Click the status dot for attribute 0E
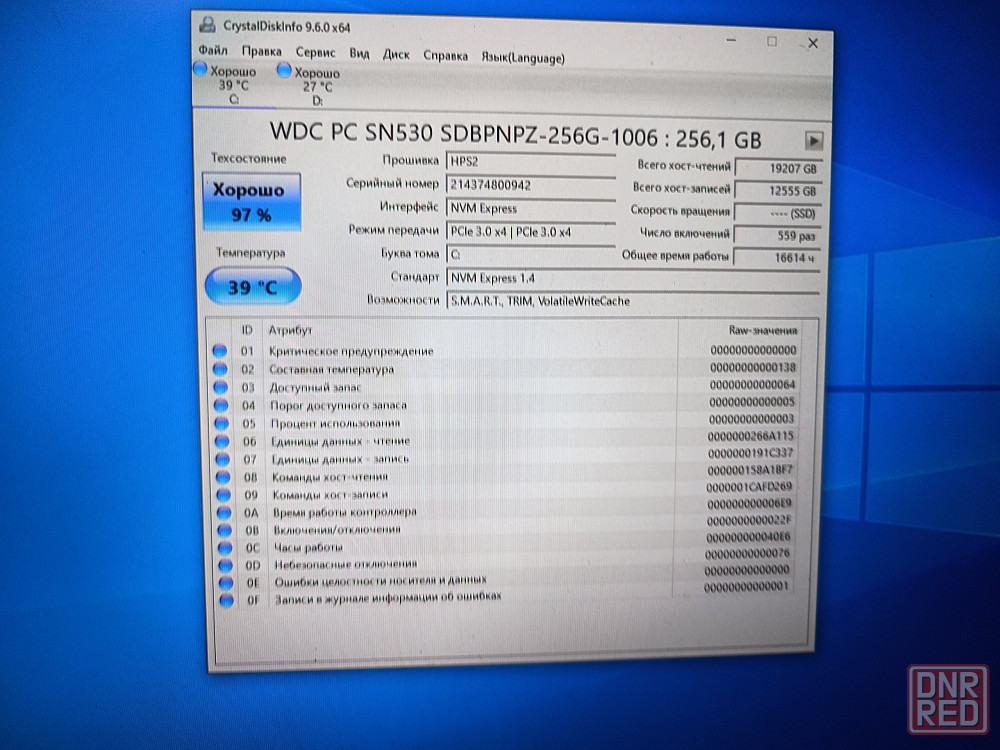Viewport: 1000px width, 750px height. coord(226,582)
